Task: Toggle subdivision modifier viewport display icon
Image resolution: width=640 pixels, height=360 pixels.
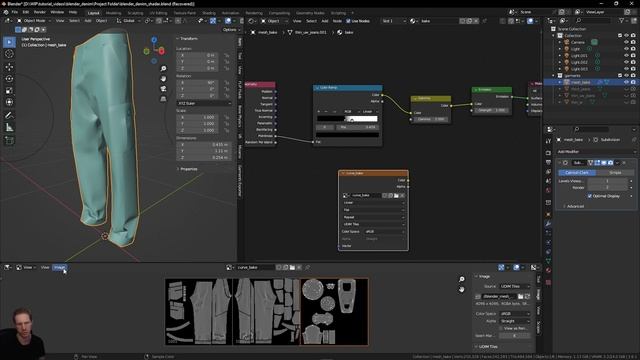Action: click(604, 162)
